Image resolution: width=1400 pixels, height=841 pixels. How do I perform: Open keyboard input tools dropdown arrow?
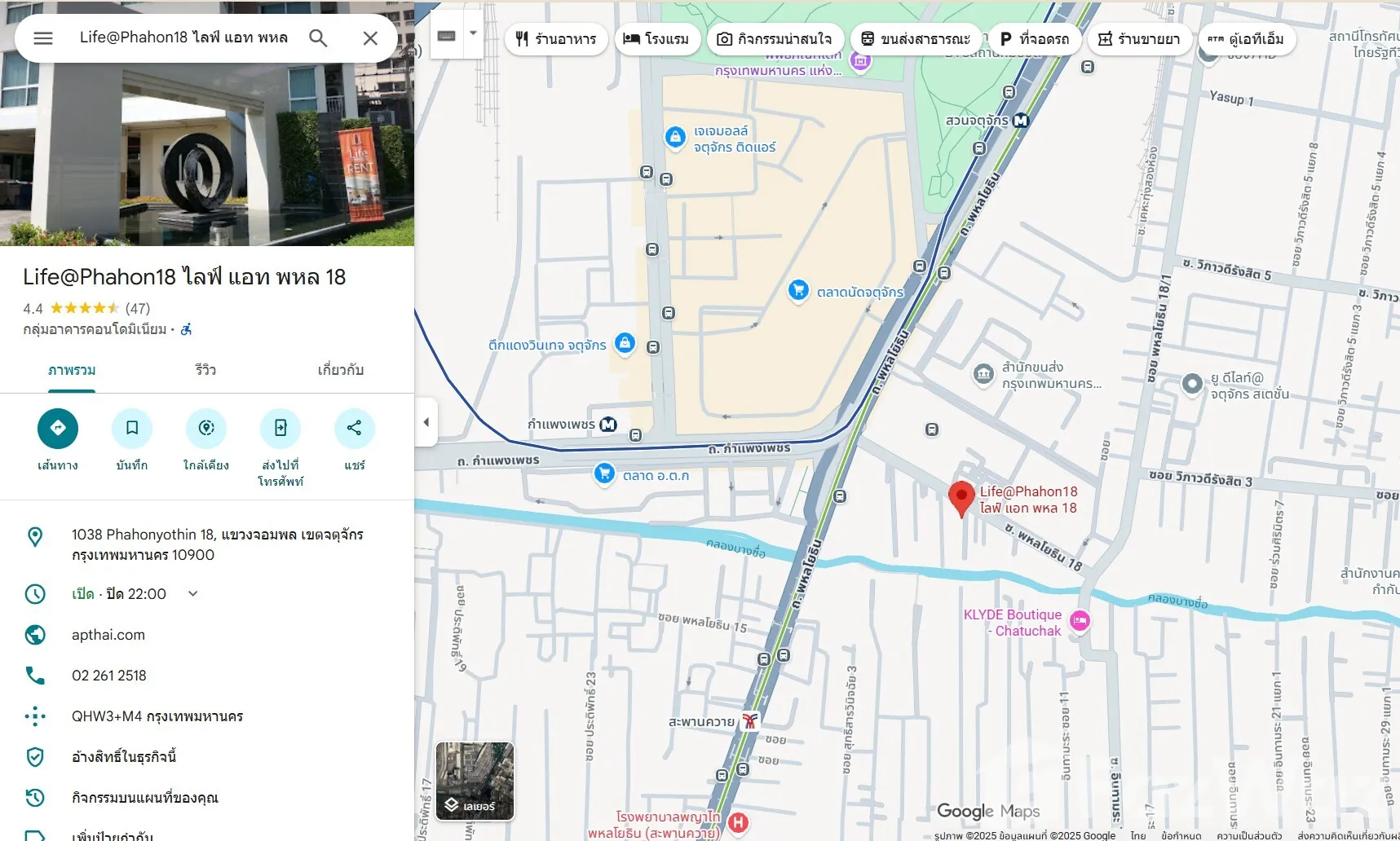[x=473, y=34]
